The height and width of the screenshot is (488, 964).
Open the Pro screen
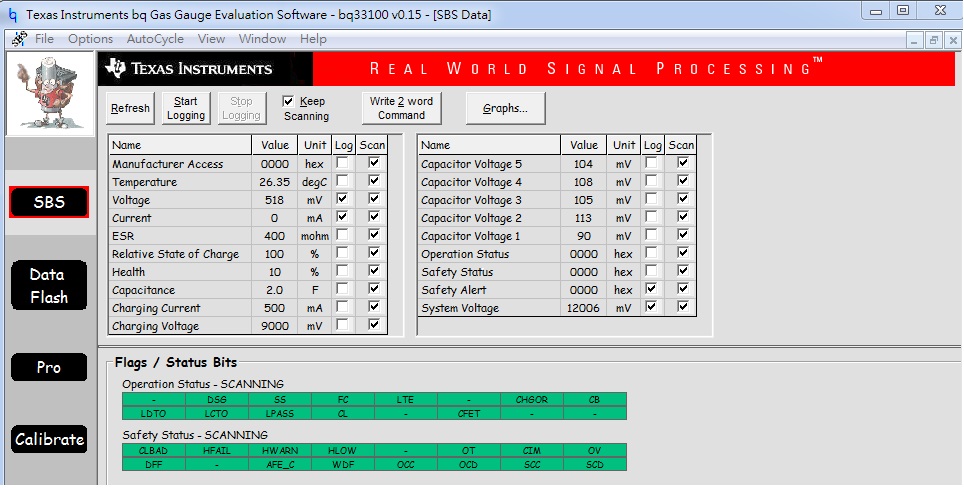pos(49,368)
